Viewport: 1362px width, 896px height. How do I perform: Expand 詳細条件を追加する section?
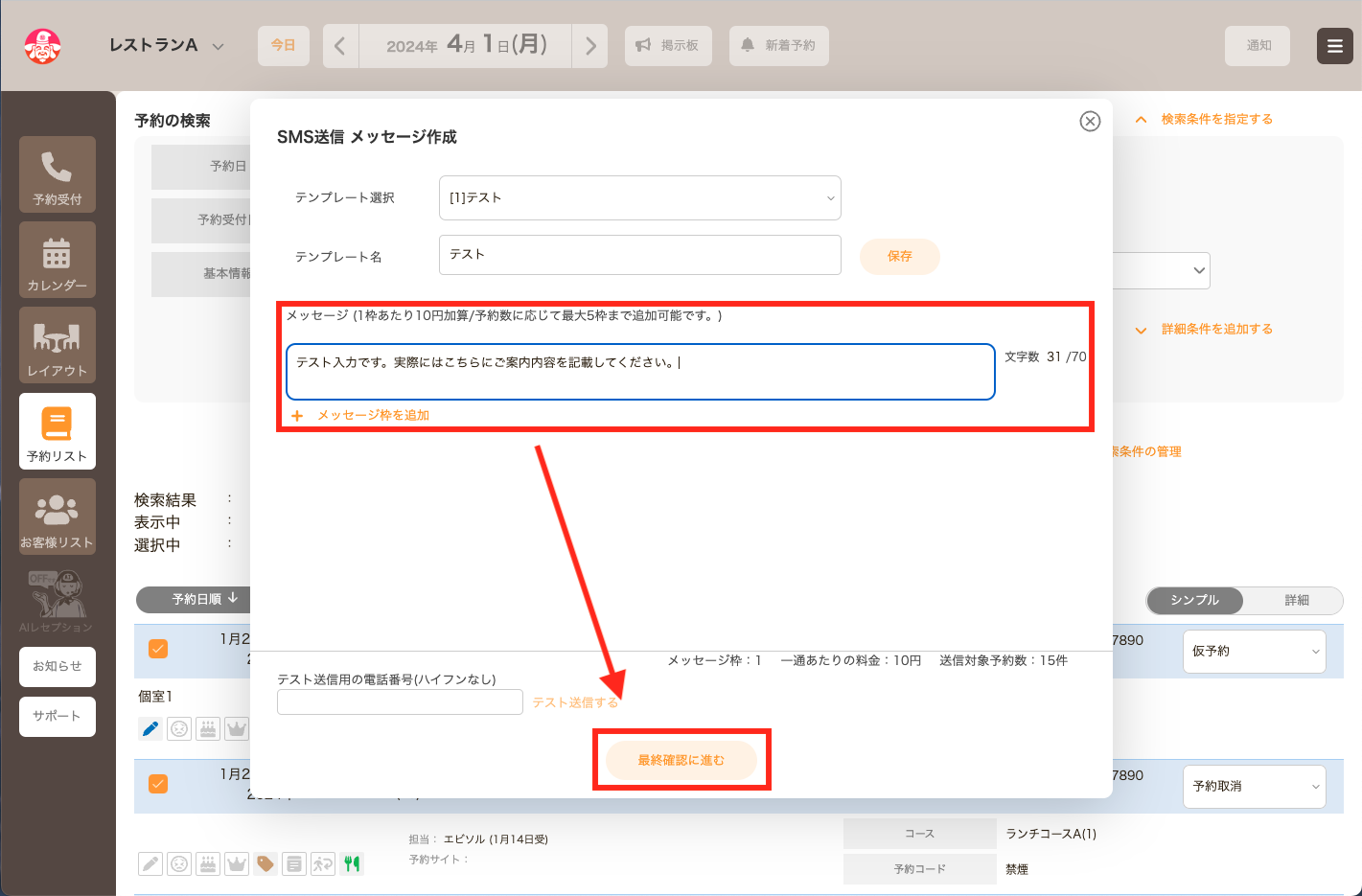click(1205, 329)
